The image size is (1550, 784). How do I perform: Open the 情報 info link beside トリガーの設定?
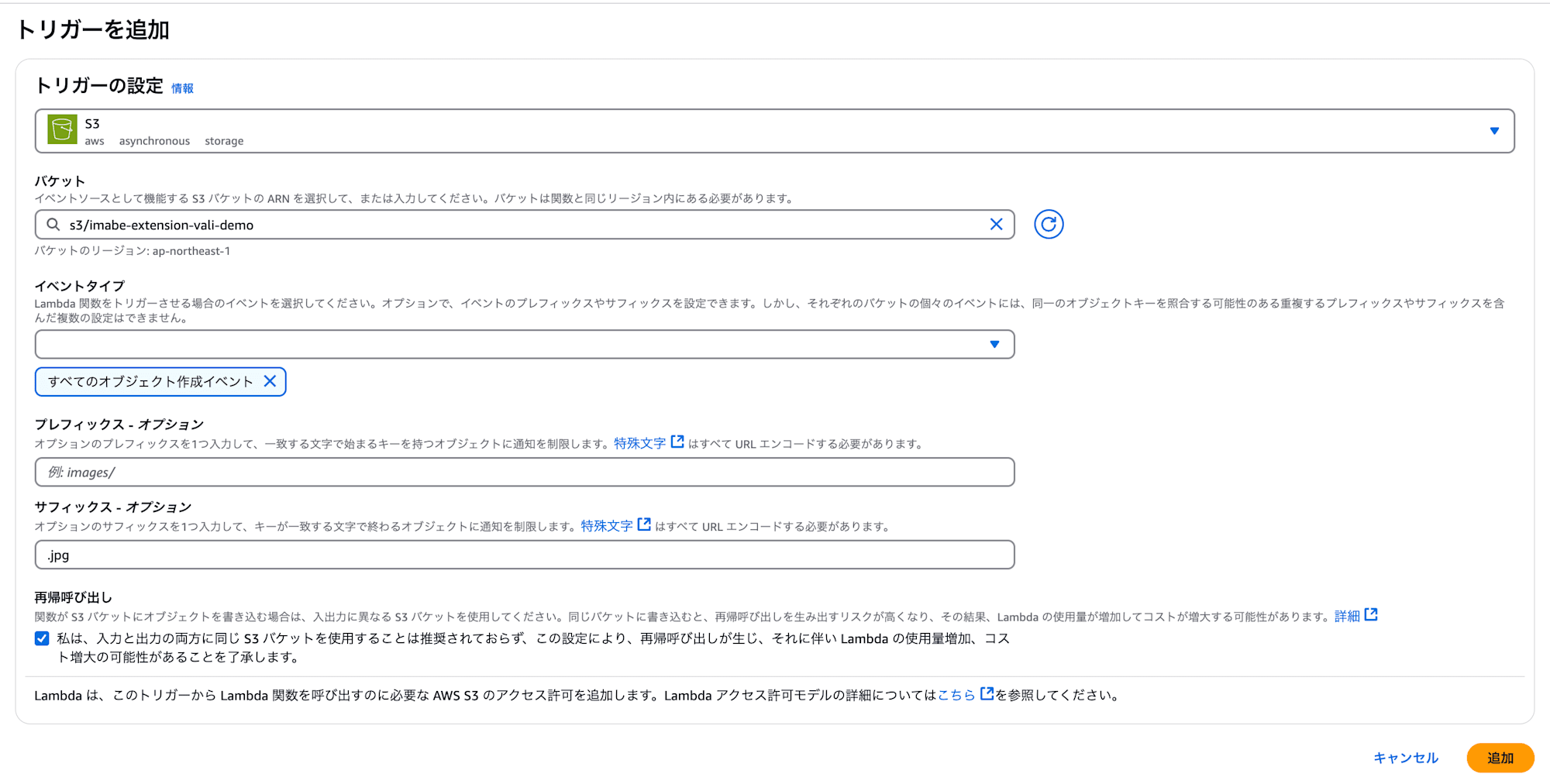(x=182, y=88)
